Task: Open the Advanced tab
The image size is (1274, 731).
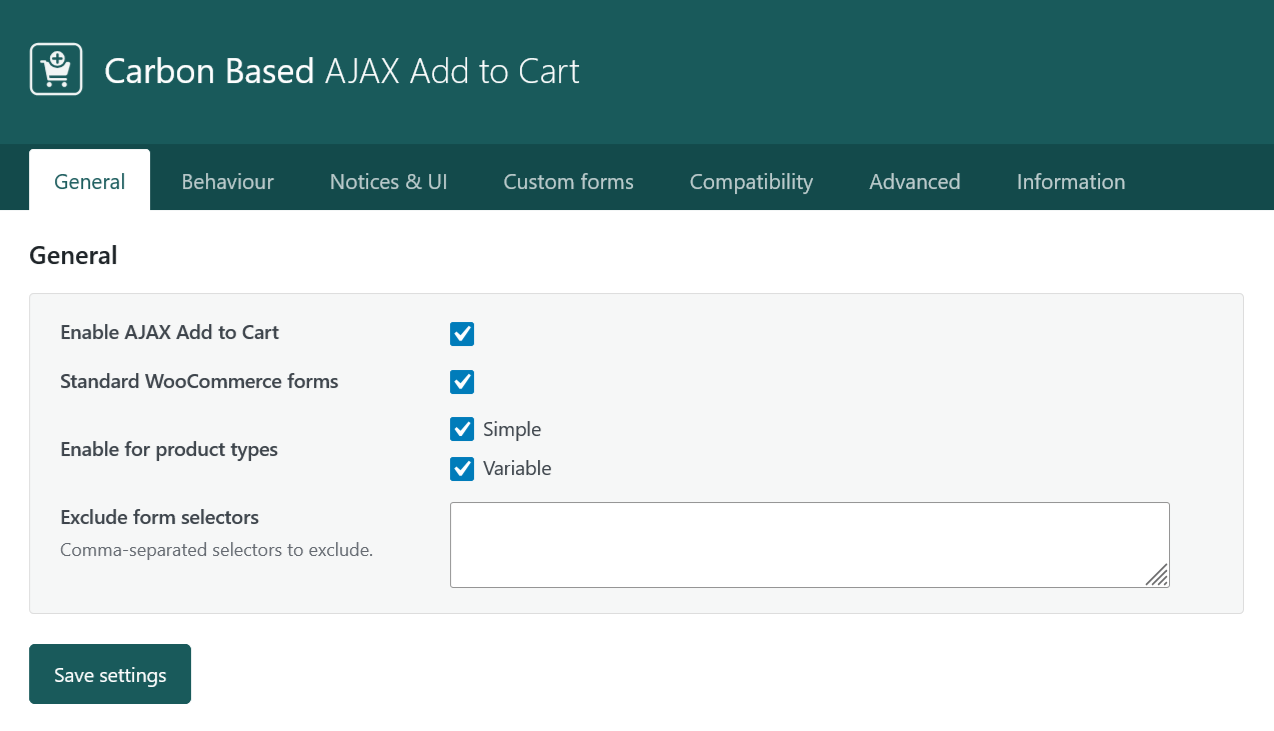Action: click(x=915, y=181)
